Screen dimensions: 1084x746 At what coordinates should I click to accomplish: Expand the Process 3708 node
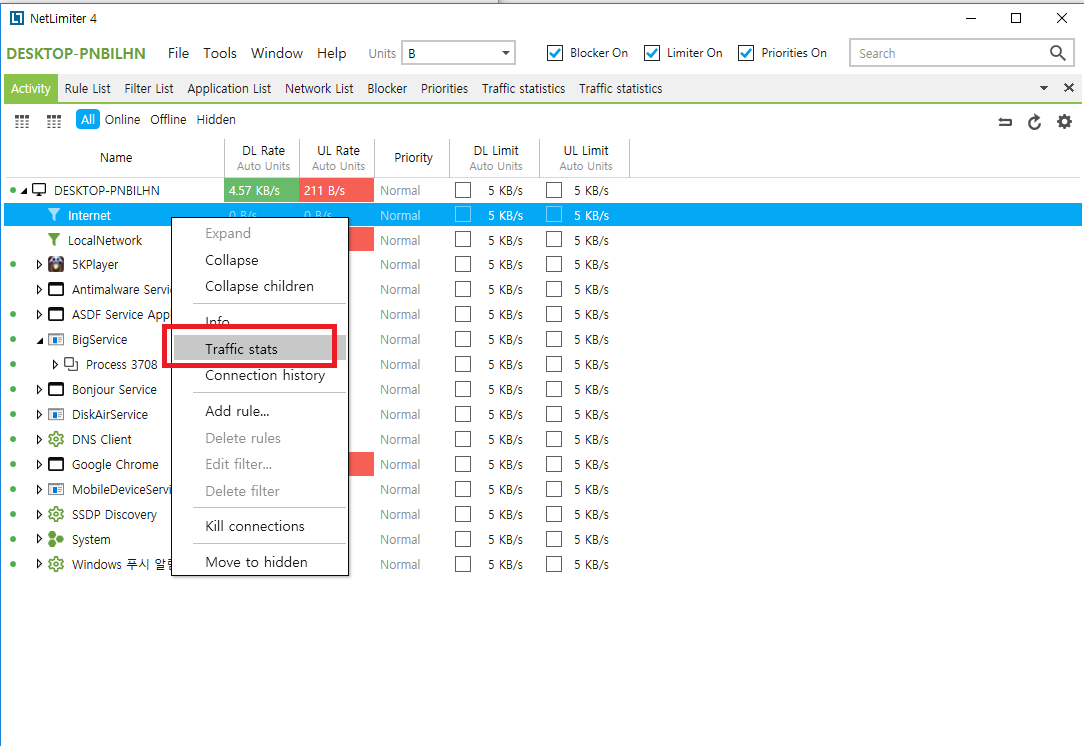(x=55, y=364)
